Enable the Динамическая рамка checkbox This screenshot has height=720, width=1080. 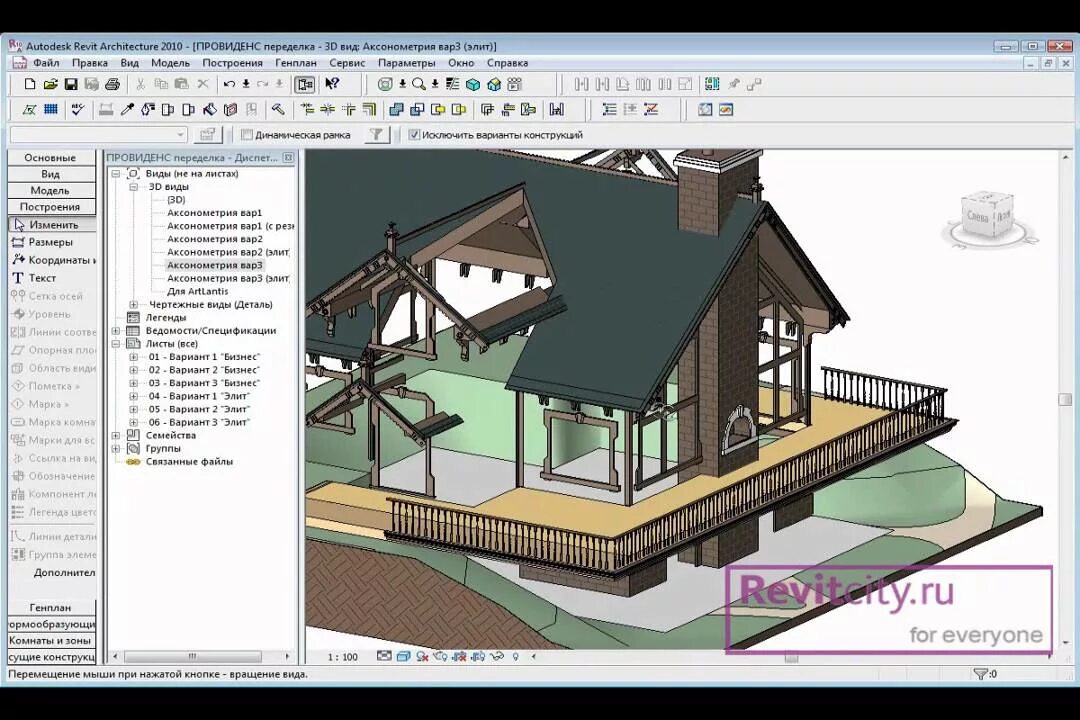click(247, 135)
